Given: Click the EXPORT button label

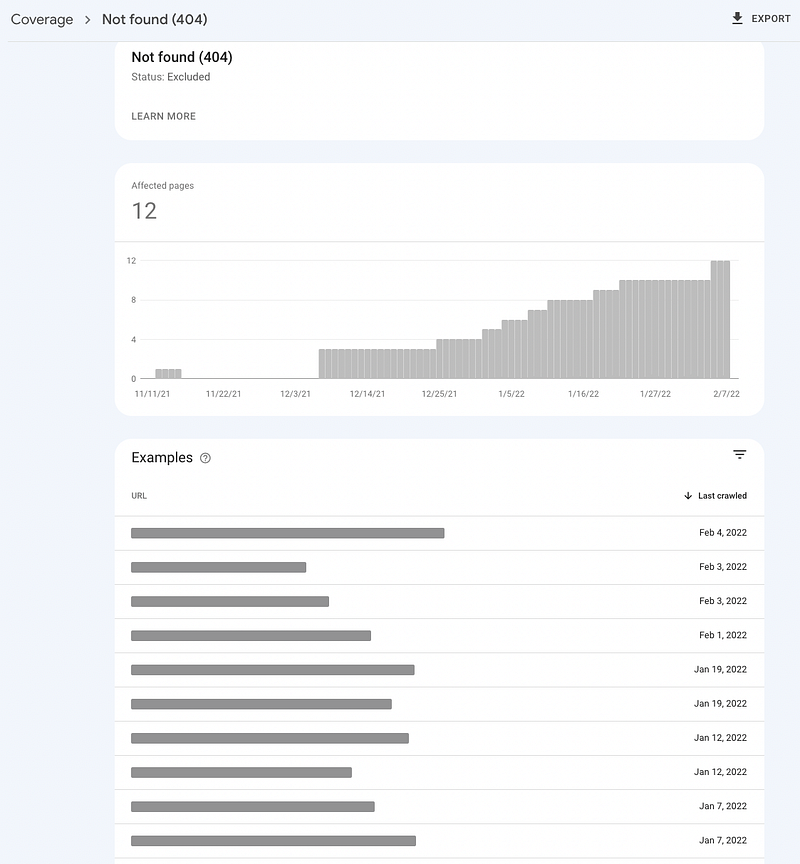Looking at the screenshot, I should pyautogui.click(x=771, y=19).
